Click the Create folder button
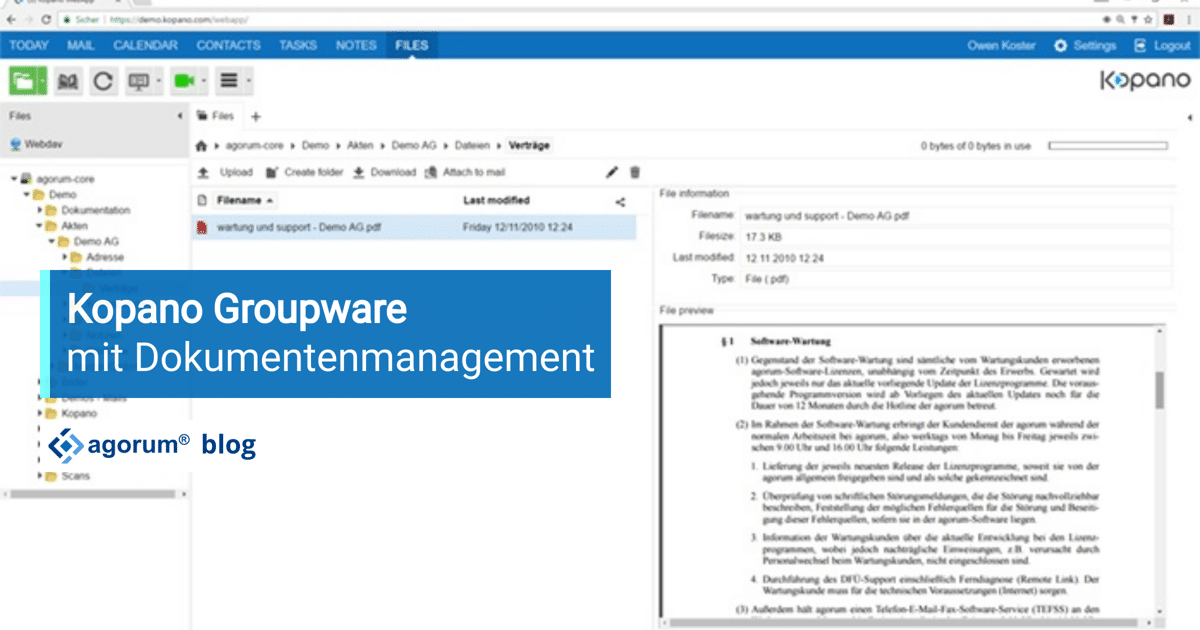1200x630 pixels. (304, 172)
